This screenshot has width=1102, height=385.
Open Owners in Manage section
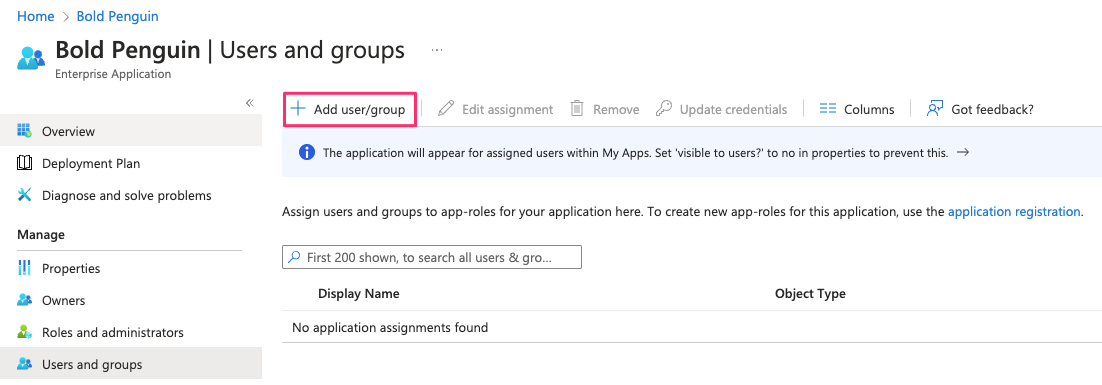click(131, 300)
